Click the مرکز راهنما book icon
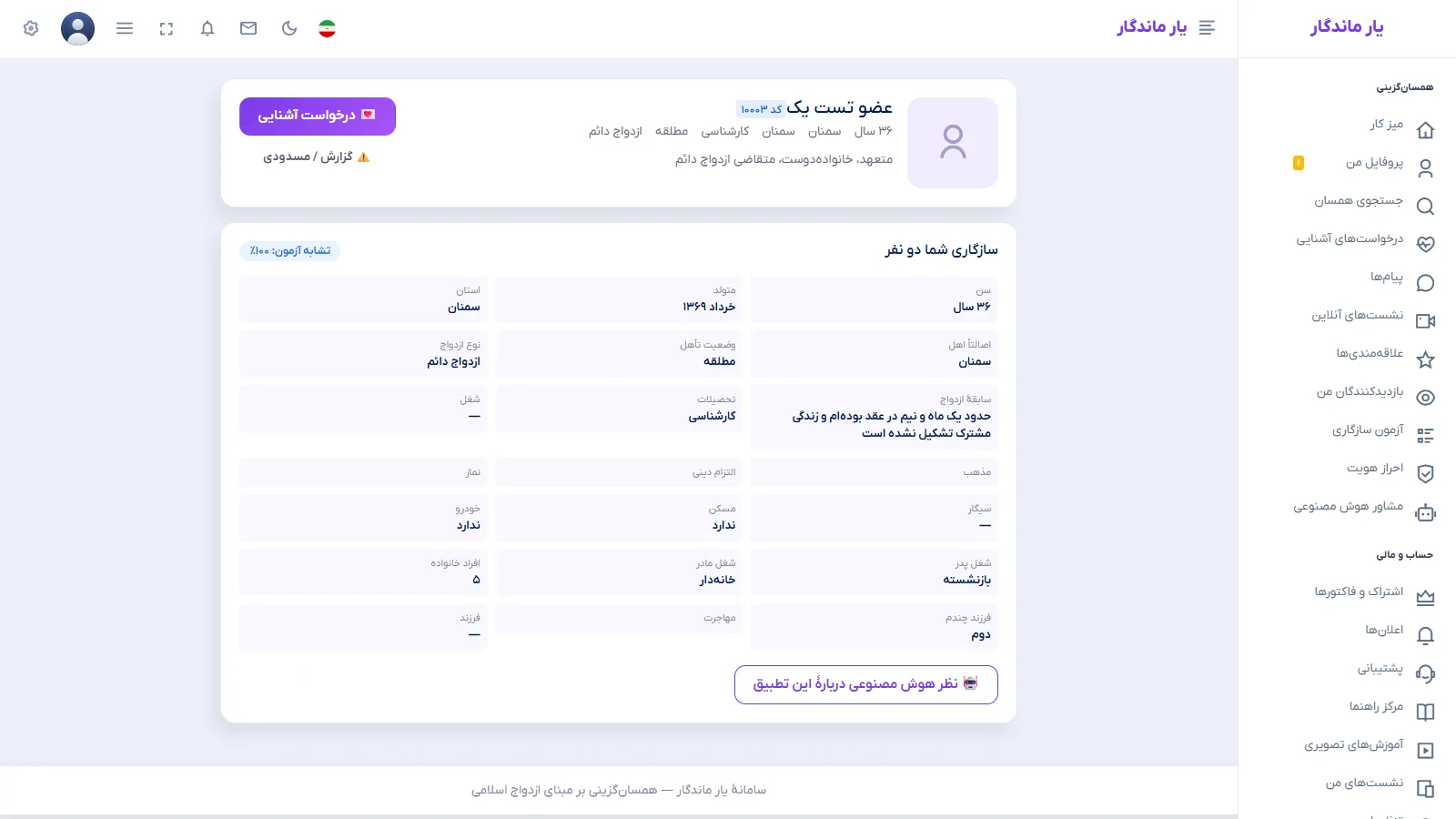The height and width of the screenshot is (819, 1456). click(1426, 713)
